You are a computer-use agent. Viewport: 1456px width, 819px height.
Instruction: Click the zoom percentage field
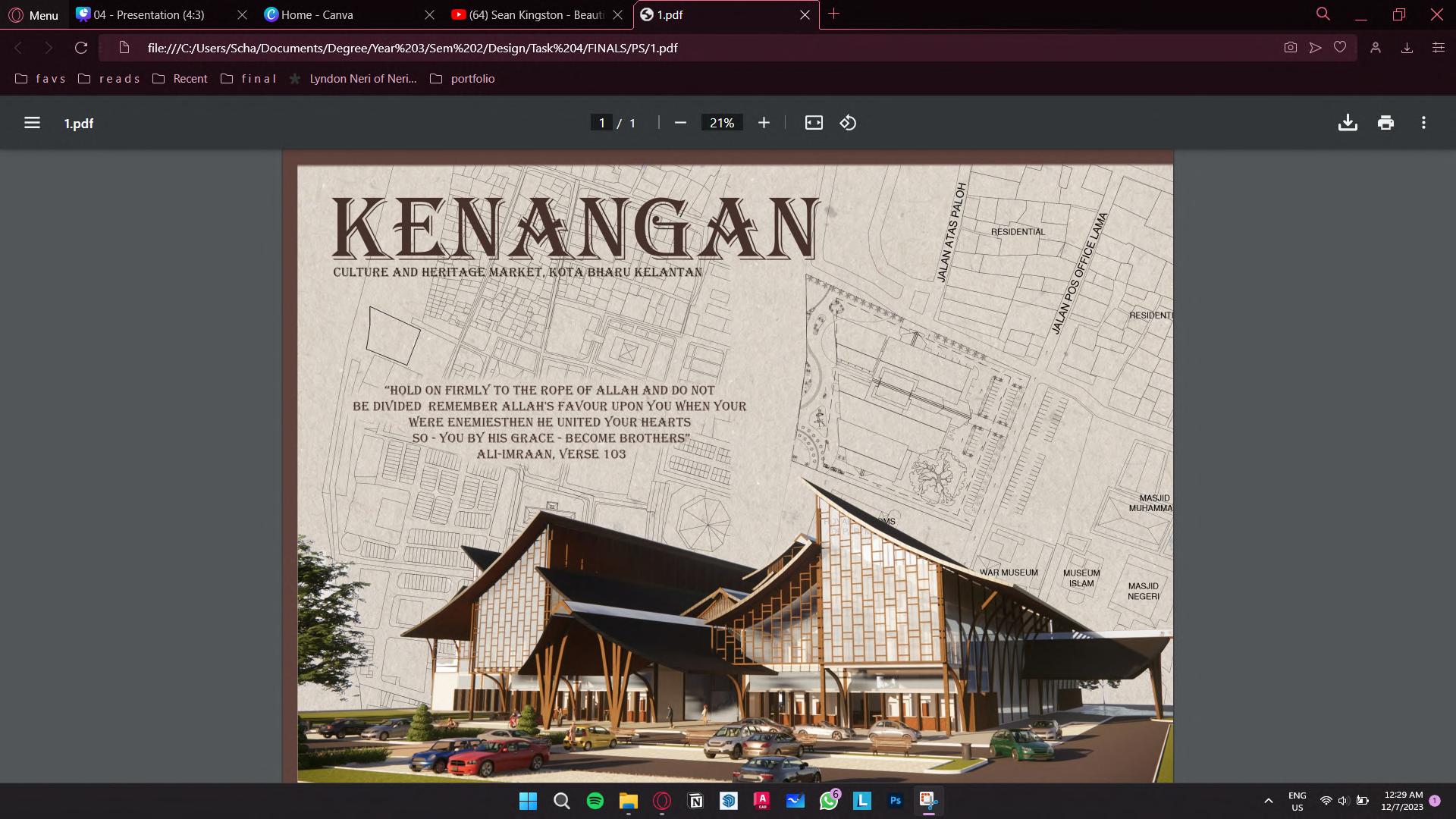click(x=721, y=123)
